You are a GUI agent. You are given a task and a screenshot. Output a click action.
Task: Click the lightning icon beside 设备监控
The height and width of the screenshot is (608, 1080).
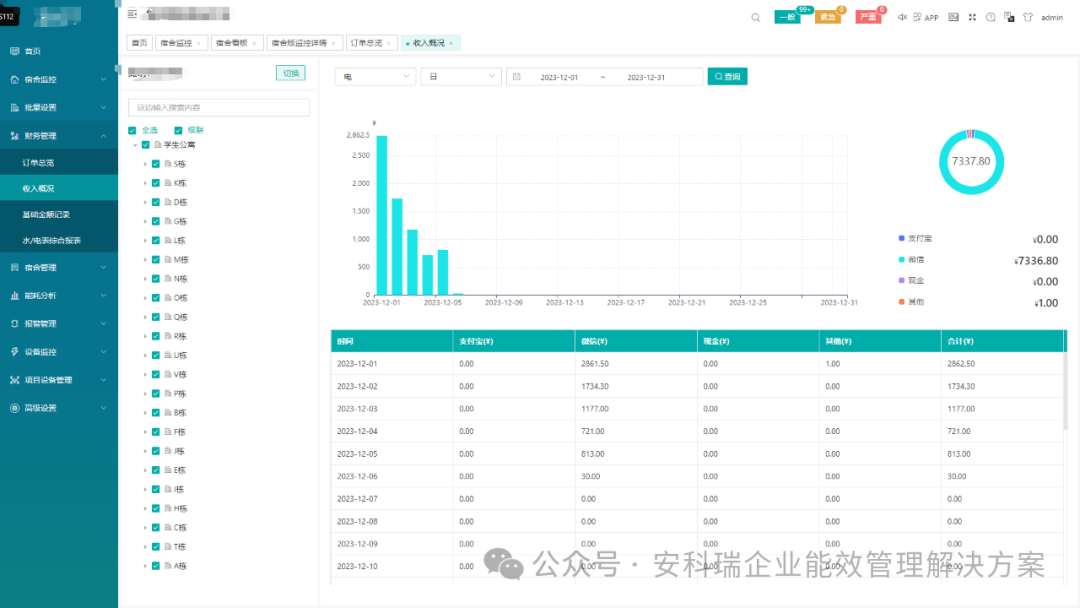point(14,352)
